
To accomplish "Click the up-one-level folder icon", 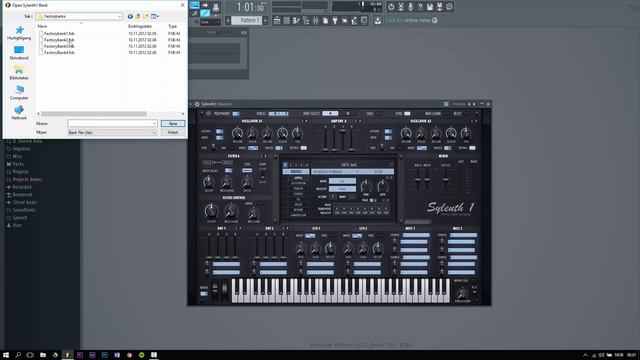I will point(138,16).
